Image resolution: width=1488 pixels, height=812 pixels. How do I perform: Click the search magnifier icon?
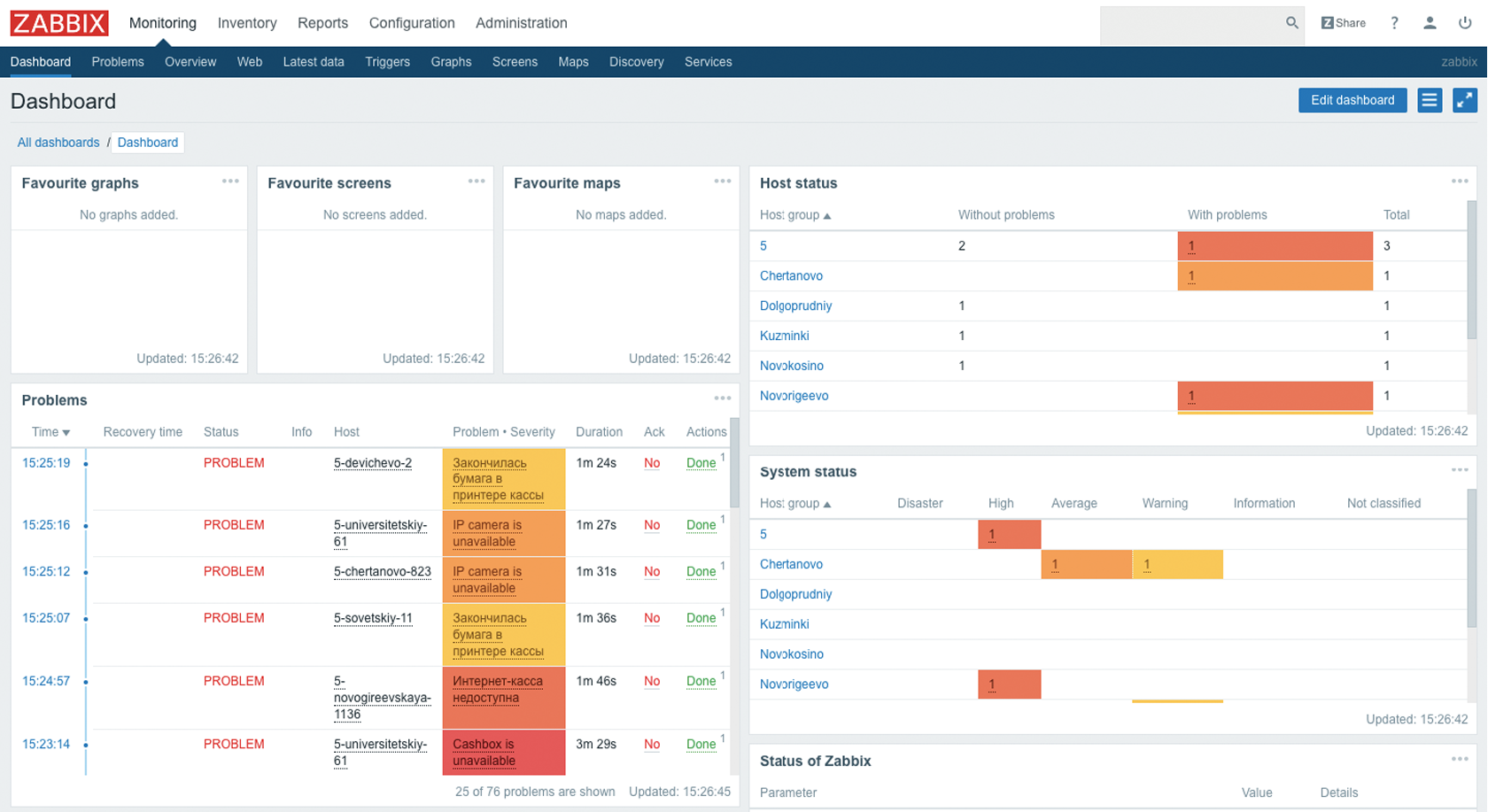[1292, 23]
